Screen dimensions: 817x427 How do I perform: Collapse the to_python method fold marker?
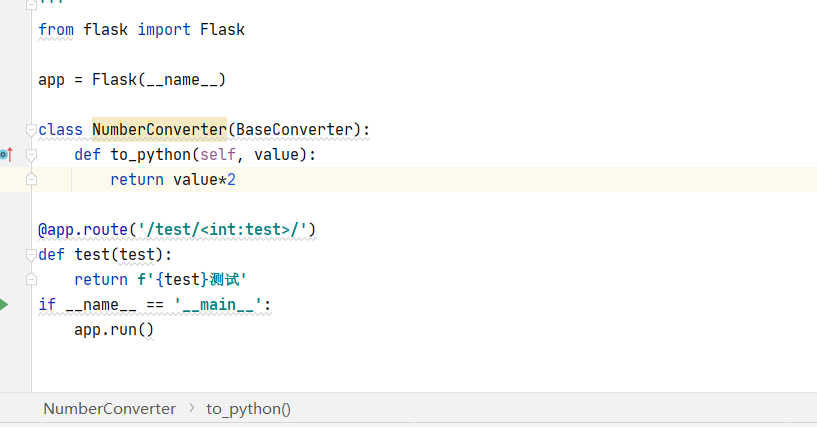point(31,155)
